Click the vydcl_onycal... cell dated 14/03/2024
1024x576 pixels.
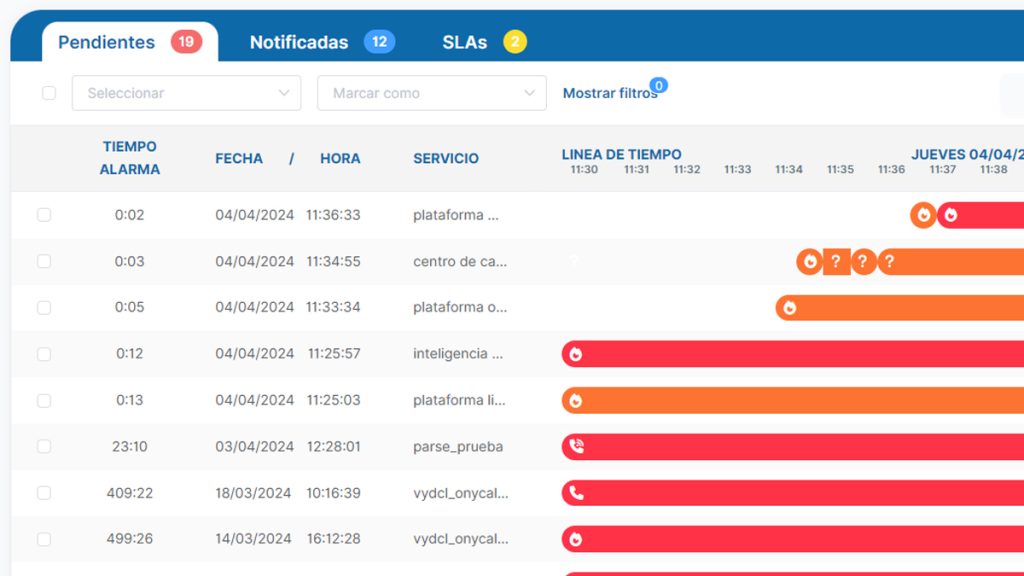pyautogui.click(x=460, y=539)
